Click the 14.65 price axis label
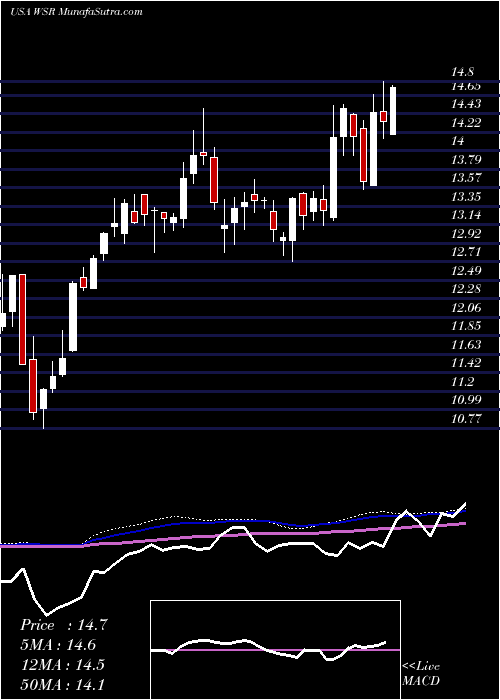 [x=466, y=87]
